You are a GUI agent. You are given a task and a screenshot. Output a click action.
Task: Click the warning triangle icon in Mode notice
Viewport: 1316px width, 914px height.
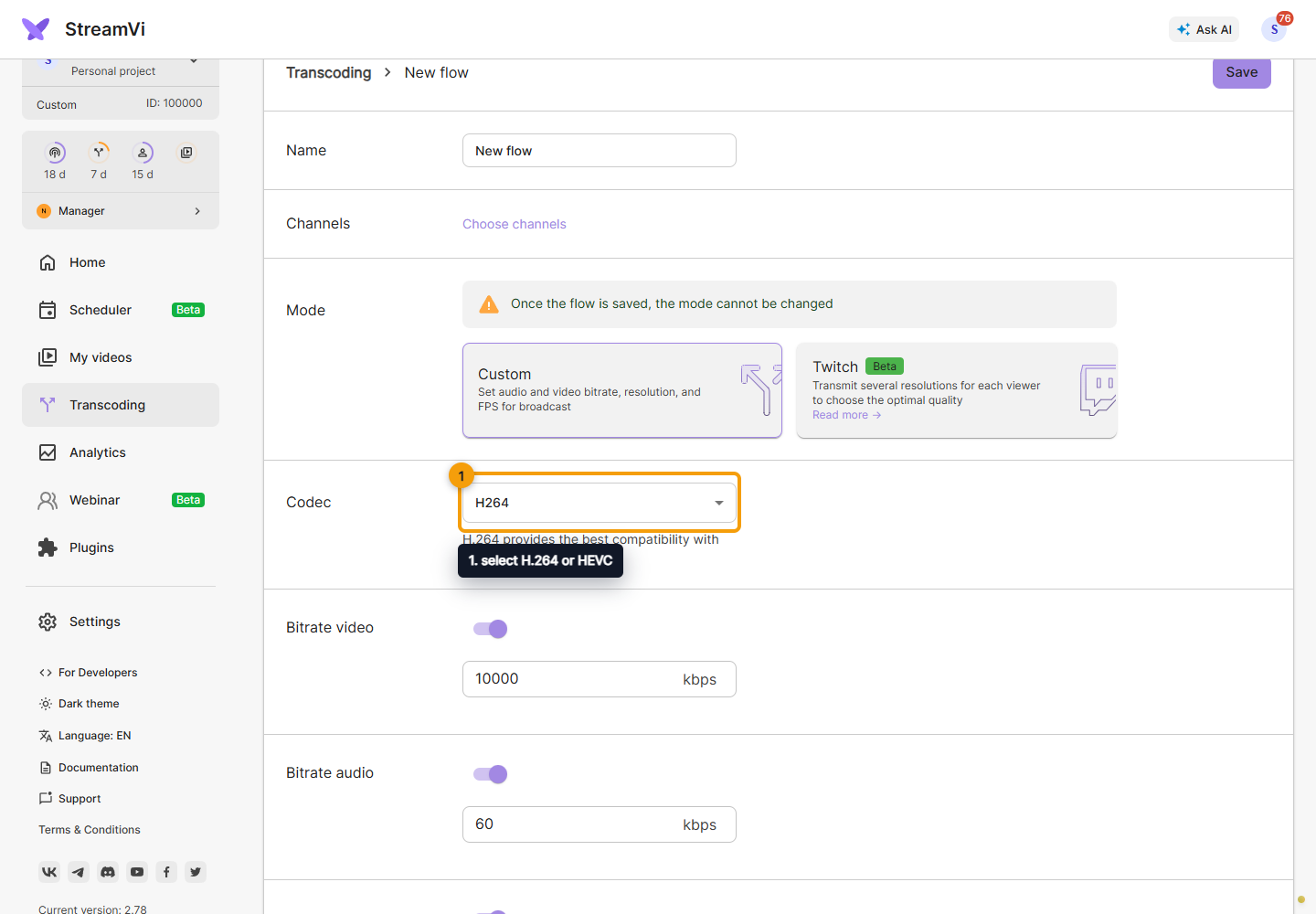coord(489,304)
